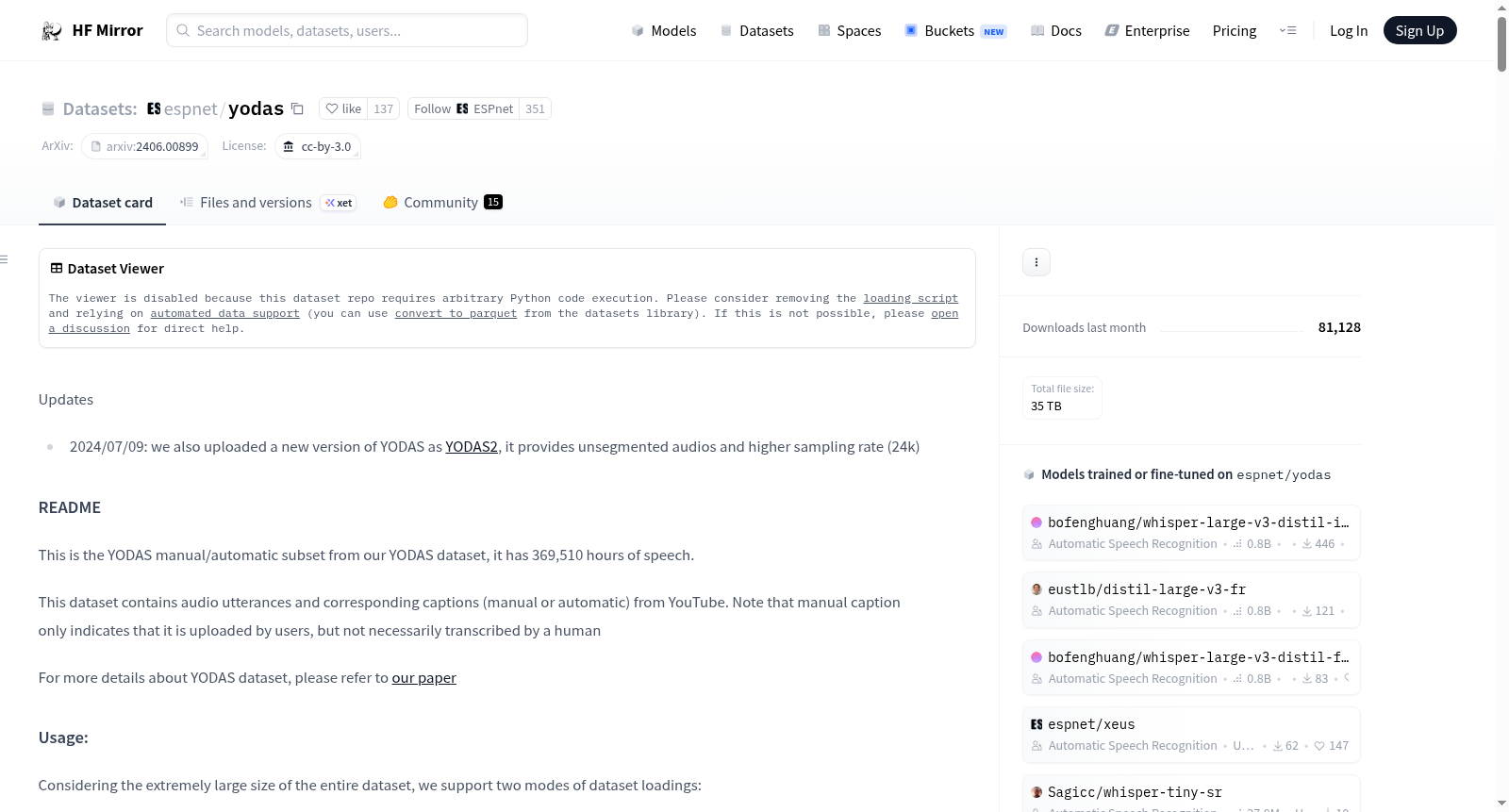The width and height of the screenshot is (1509, 812).
Task: Open the loading script link
Action: [910, 298]
